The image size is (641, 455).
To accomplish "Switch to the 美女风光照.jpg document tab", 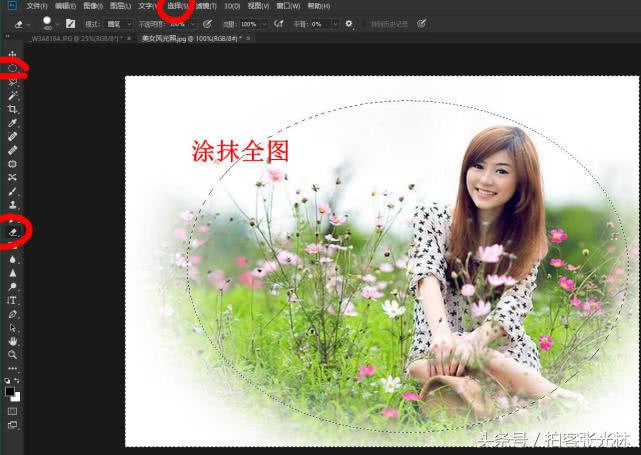I will [x=192, y=38].
